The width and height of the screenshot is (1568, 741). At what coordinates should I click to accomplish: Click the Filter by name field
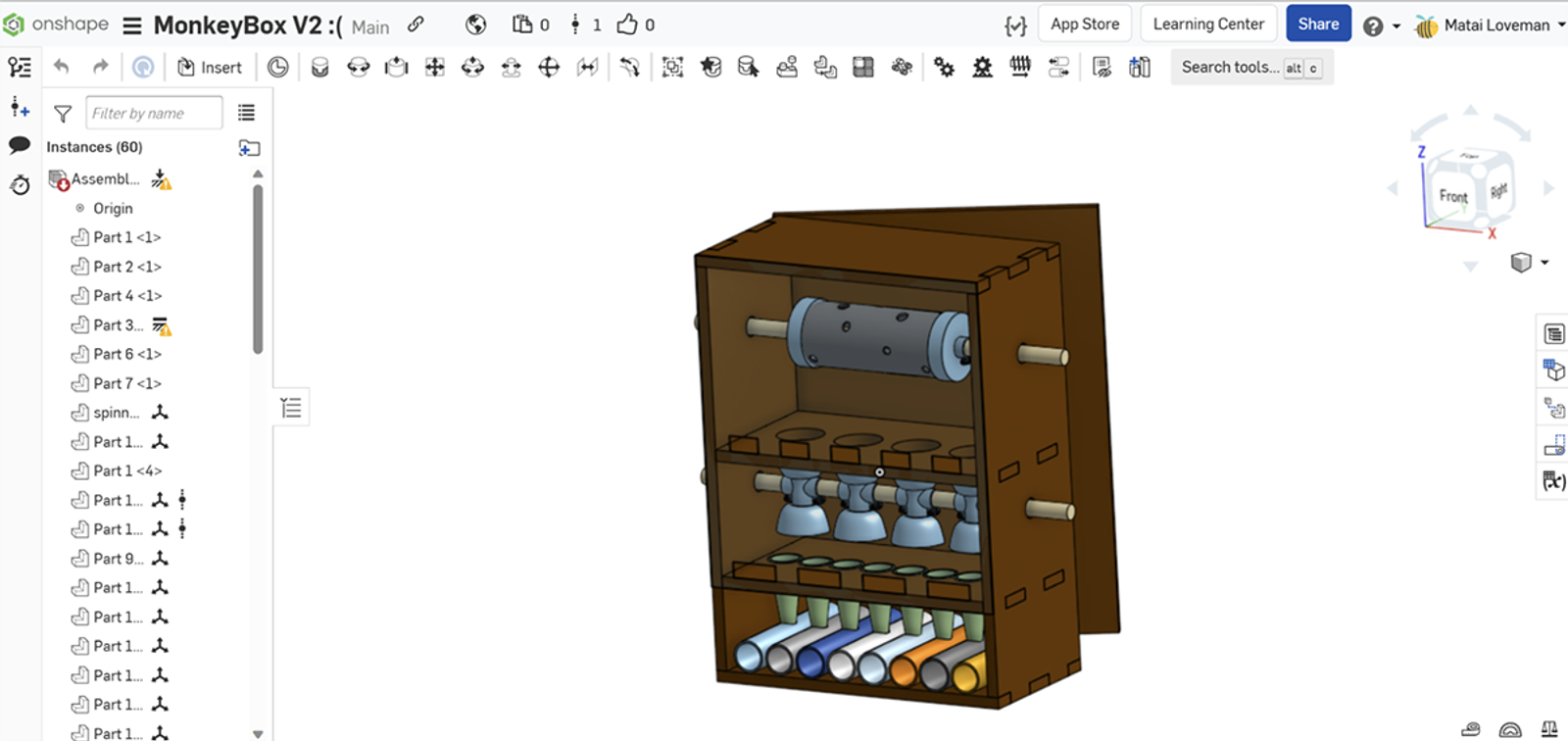[x=154, y=114]
